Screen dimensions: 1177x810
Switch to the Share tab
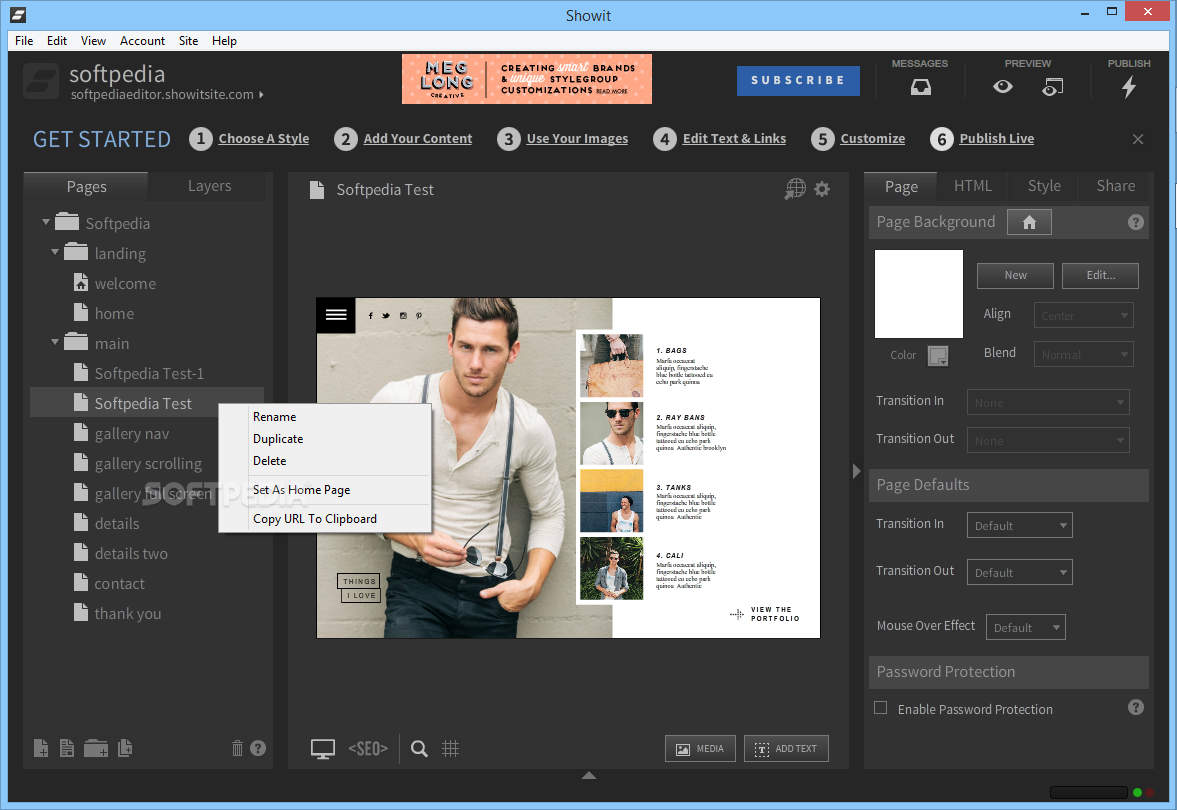pos(1115,186)
